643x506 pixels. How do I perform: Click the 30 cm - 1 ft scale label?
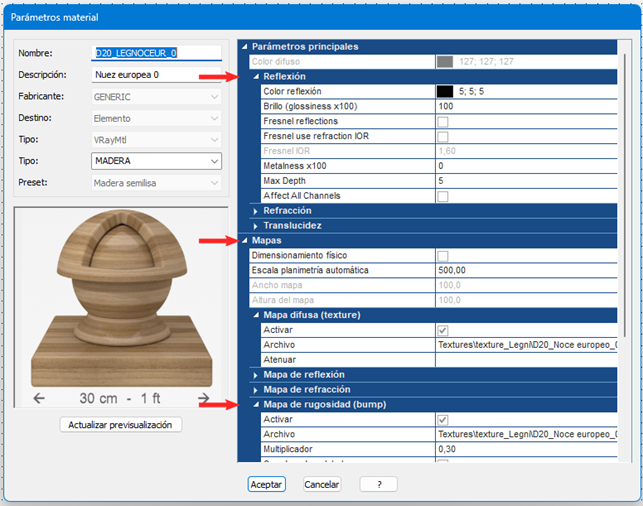(120, 398)
